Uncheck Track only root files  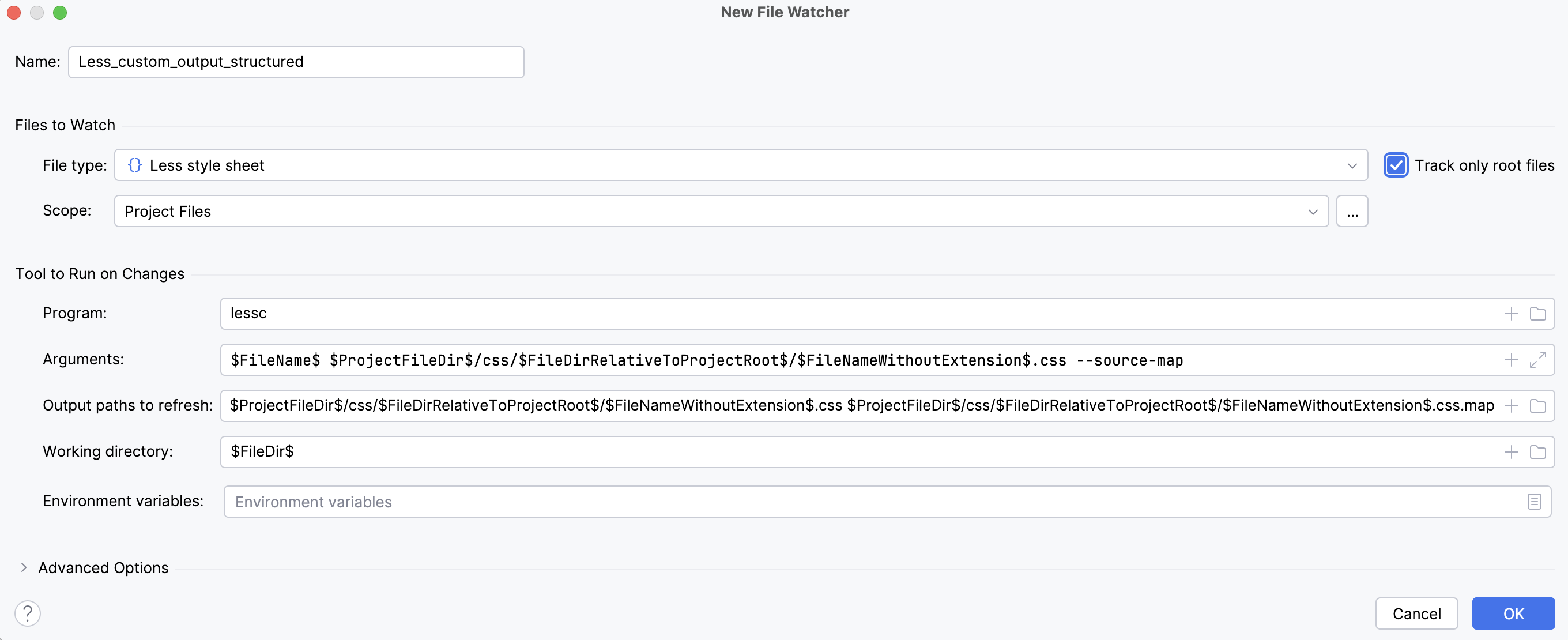pyautogui.click(x=1395, y=165)
